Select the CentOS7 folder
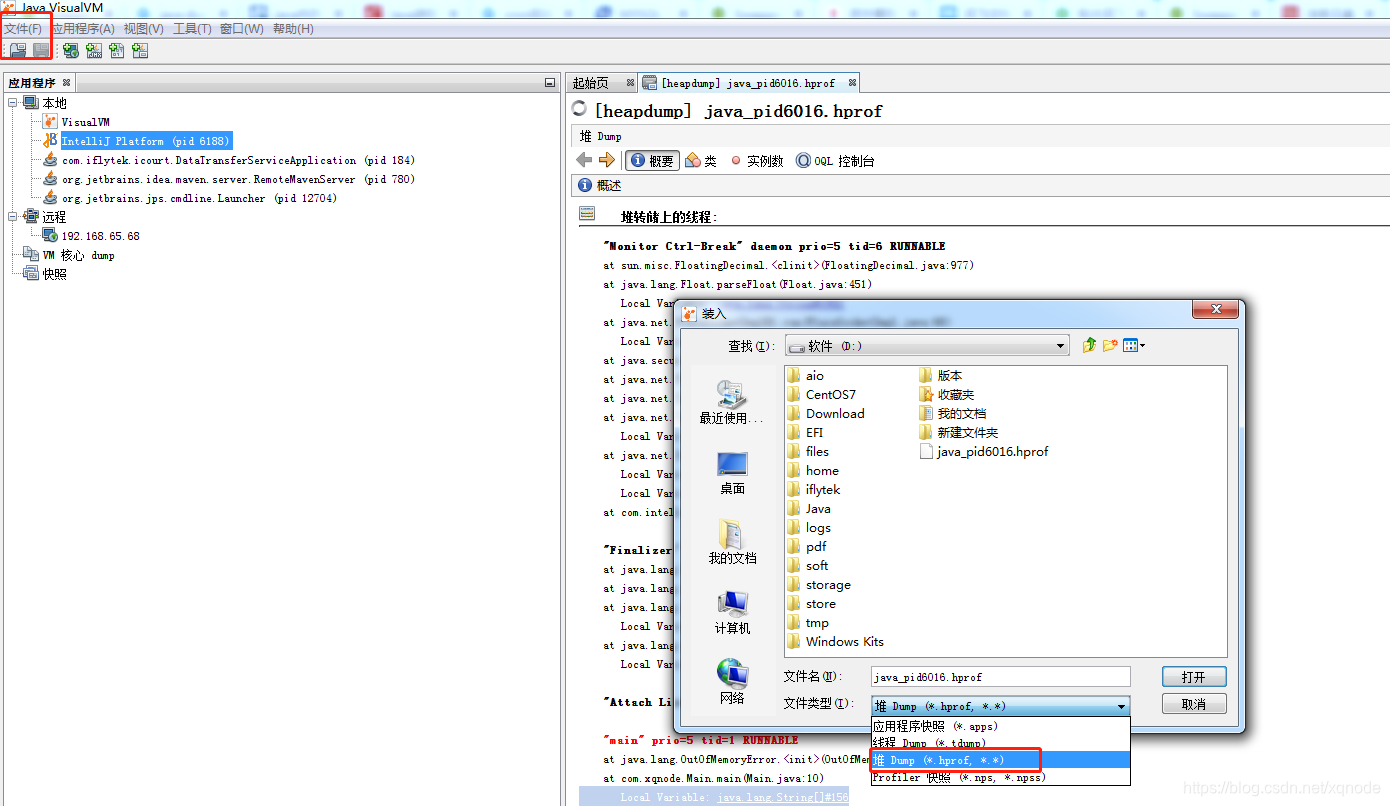 pos(822,394)
